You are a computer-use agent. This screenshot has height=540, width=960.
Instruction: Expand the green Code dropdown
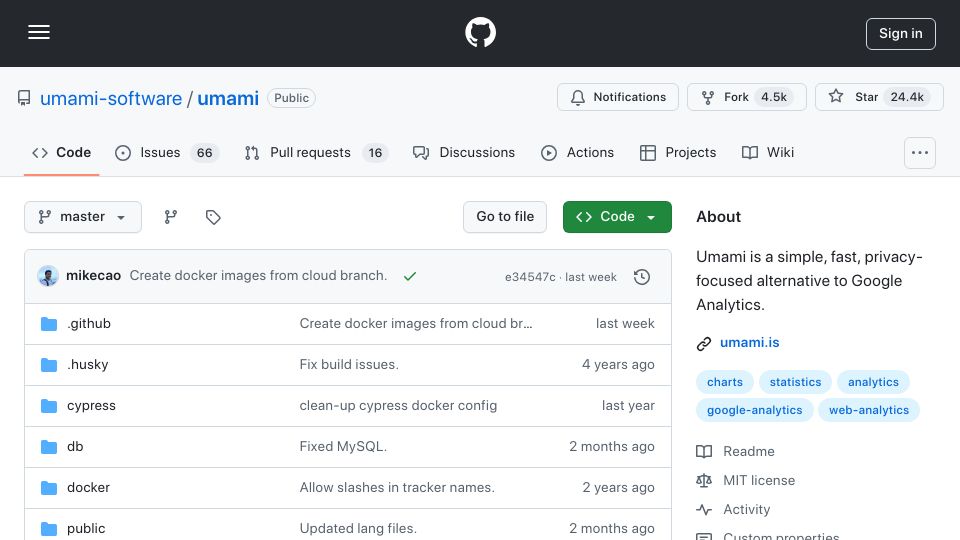point(617,217)
